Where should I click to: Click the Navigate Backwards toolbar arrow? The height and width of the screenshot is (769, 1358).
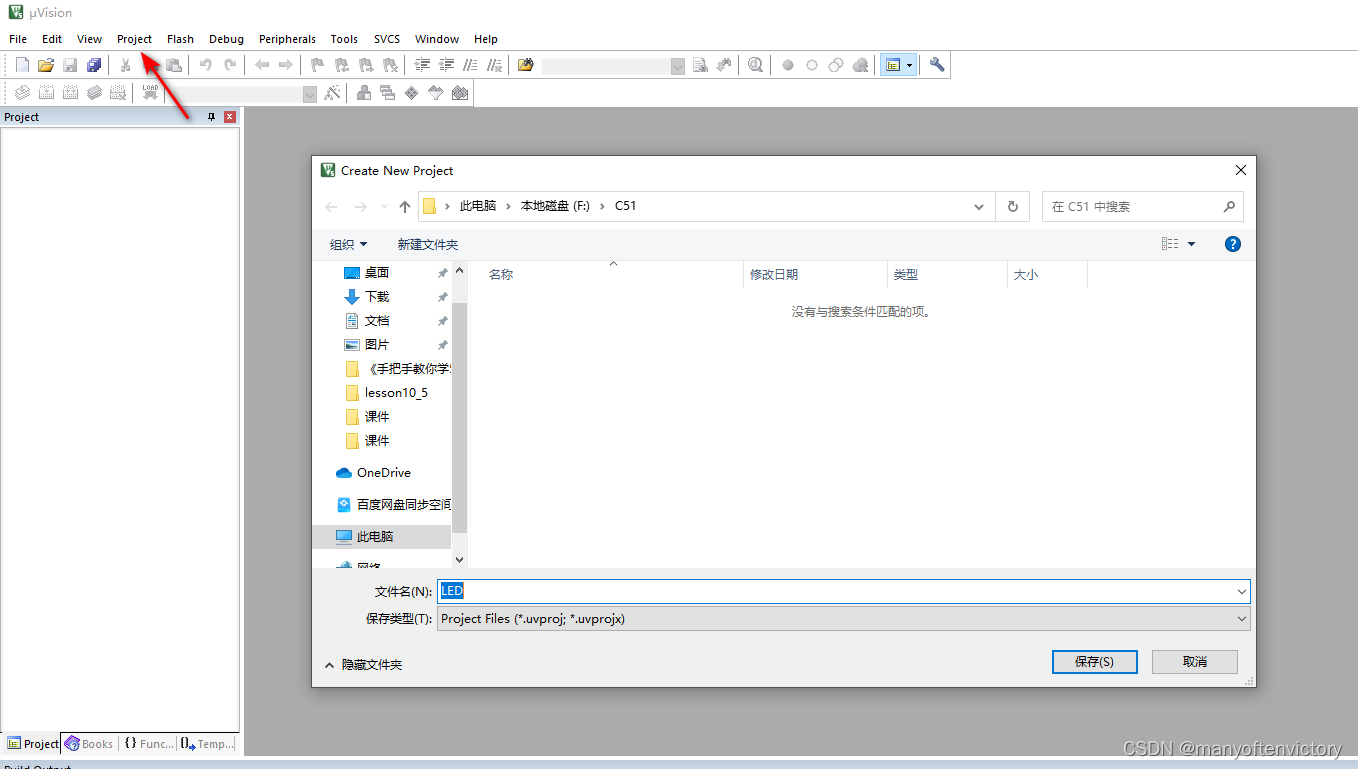pyautogui.click(x=262, y=65)
